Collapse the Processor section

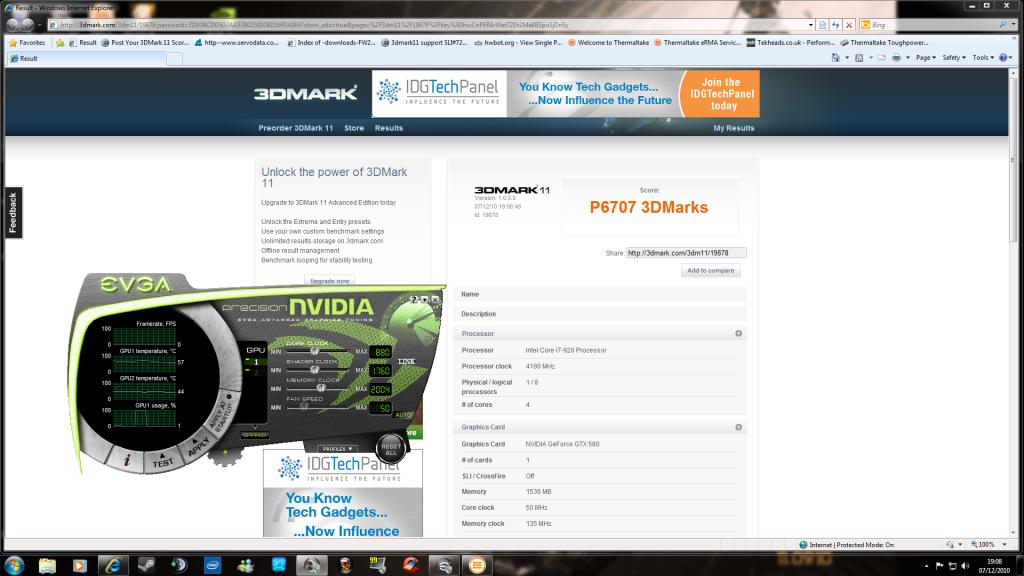pos(738,333)
